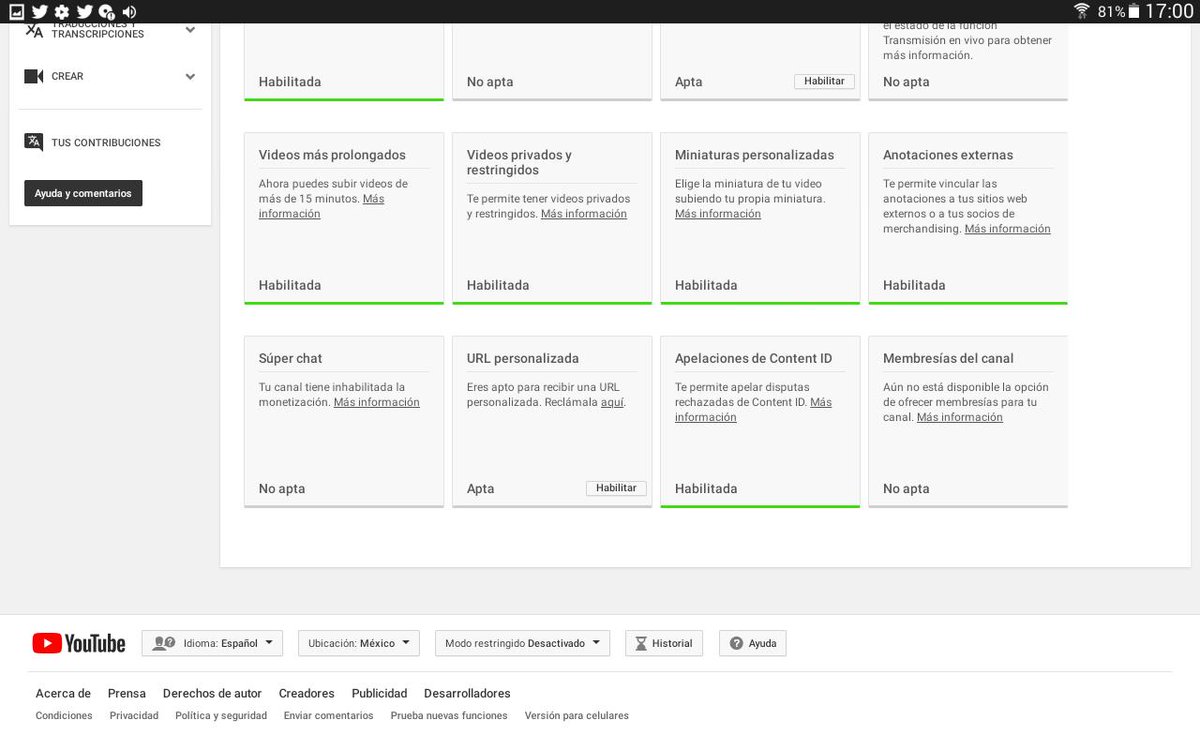Click Versión para celulares link
The height and width of the screenshot is (750, 1200).
[x=577, y=716]
